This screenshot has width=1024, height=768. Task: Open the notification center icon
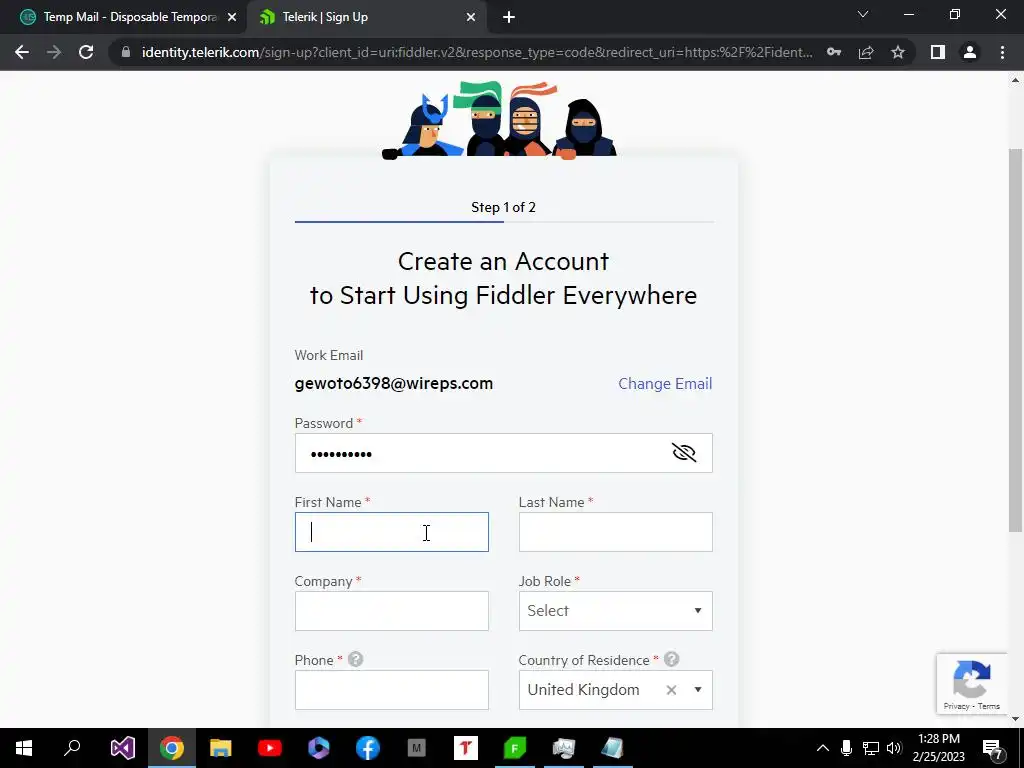coord(993,750)
